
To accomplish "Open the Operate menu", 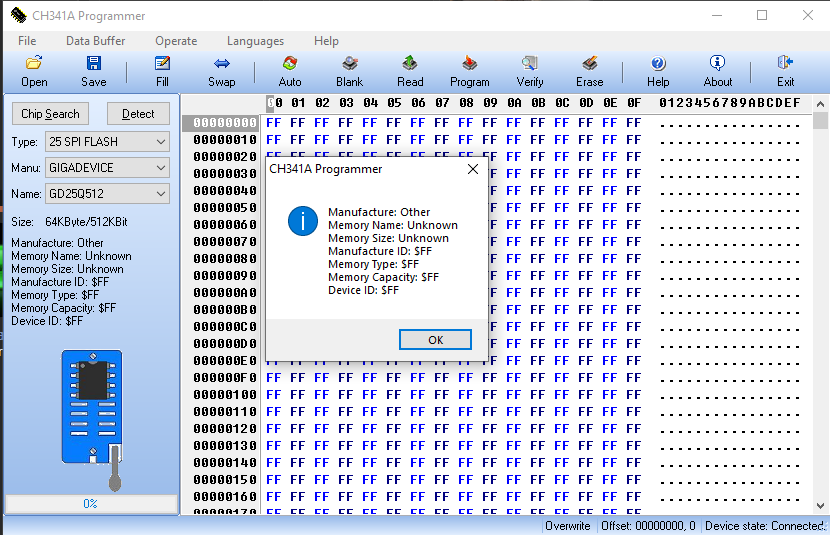I will (x=176, y=41).
